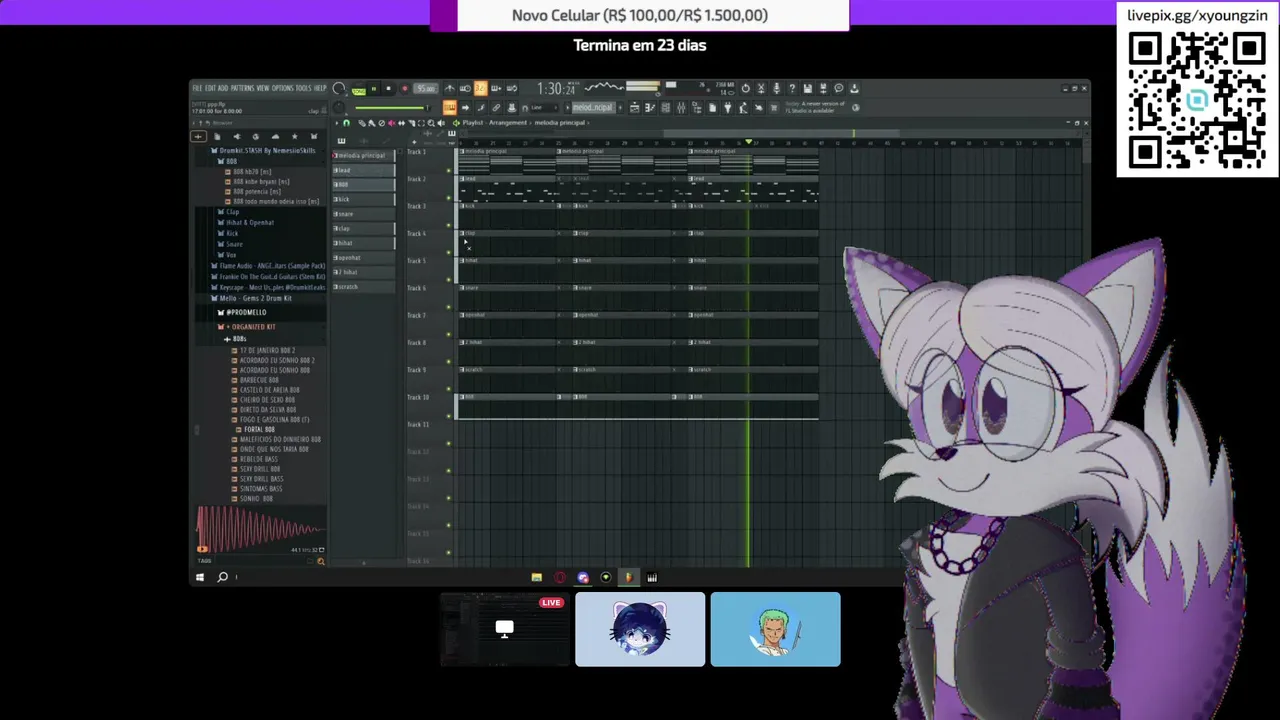This screenshot has width=1280, height=720.
Task: Click the tempo 95 BPM display
Action: click(x=426, y=88)
